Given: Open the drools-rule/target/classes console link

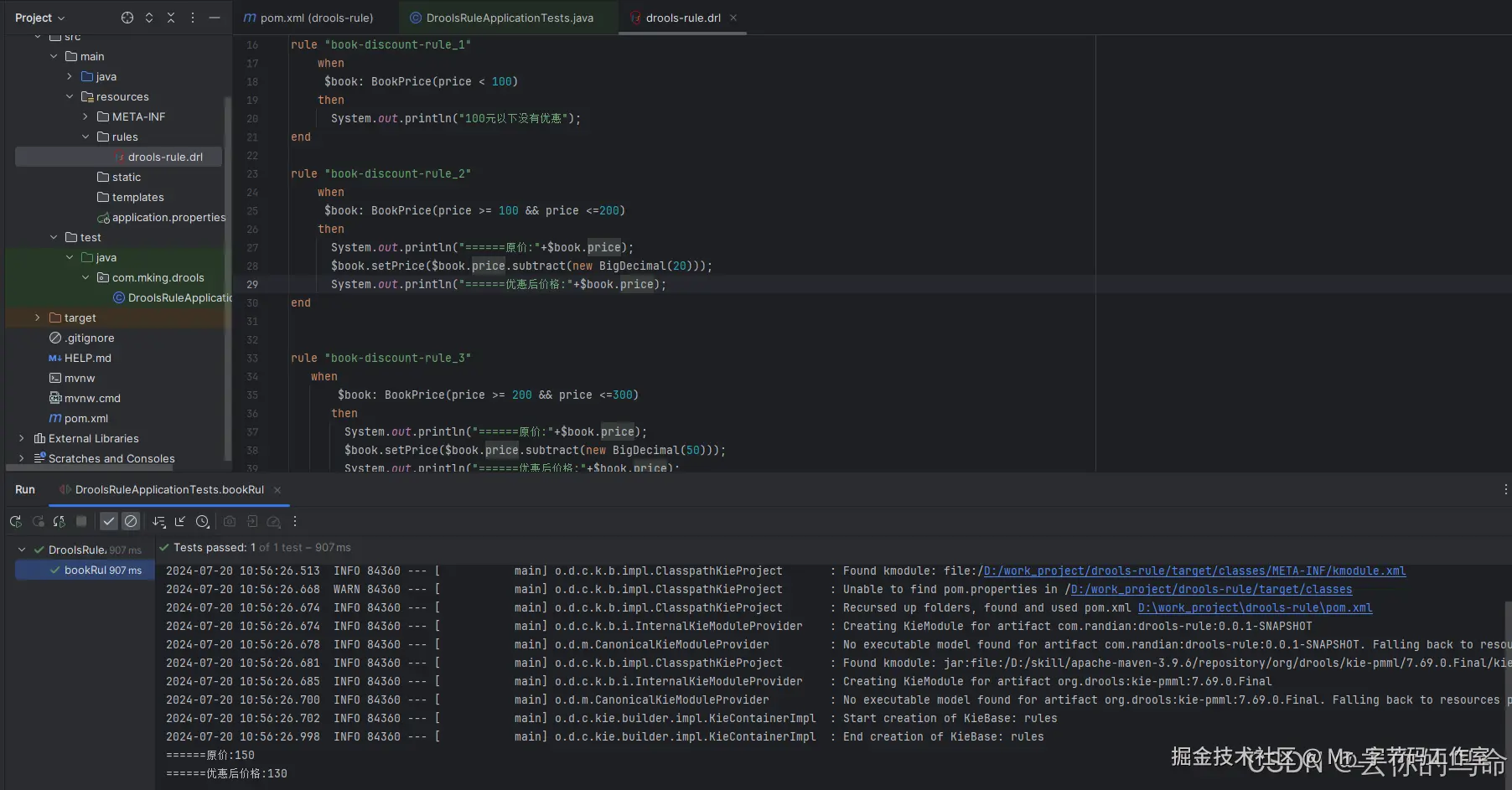Looking at the screenshot, I should coord(1211,590).
